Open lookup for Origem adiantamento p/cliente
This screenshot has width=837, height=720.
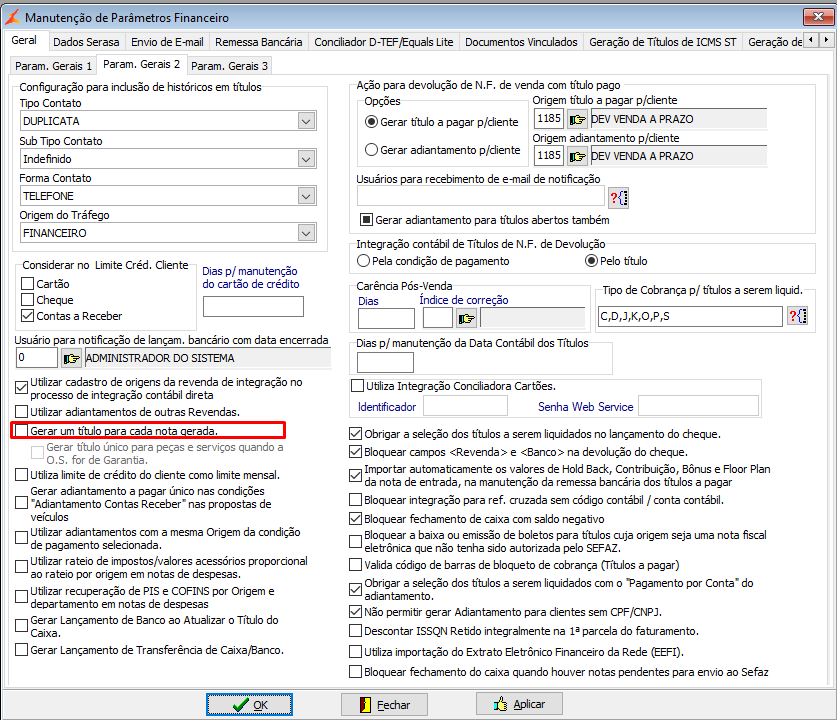(x=577, y=156)
